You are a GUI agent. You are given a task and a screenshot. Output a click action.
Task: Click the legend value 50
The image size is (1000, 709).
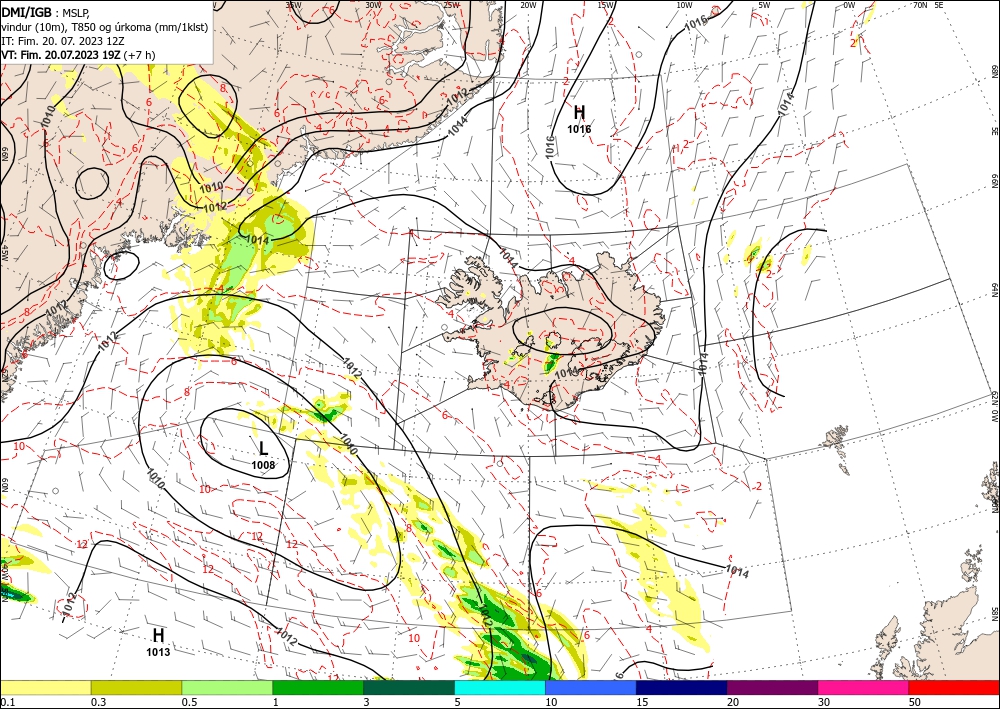pyautogui.click(x=915, y=702)
